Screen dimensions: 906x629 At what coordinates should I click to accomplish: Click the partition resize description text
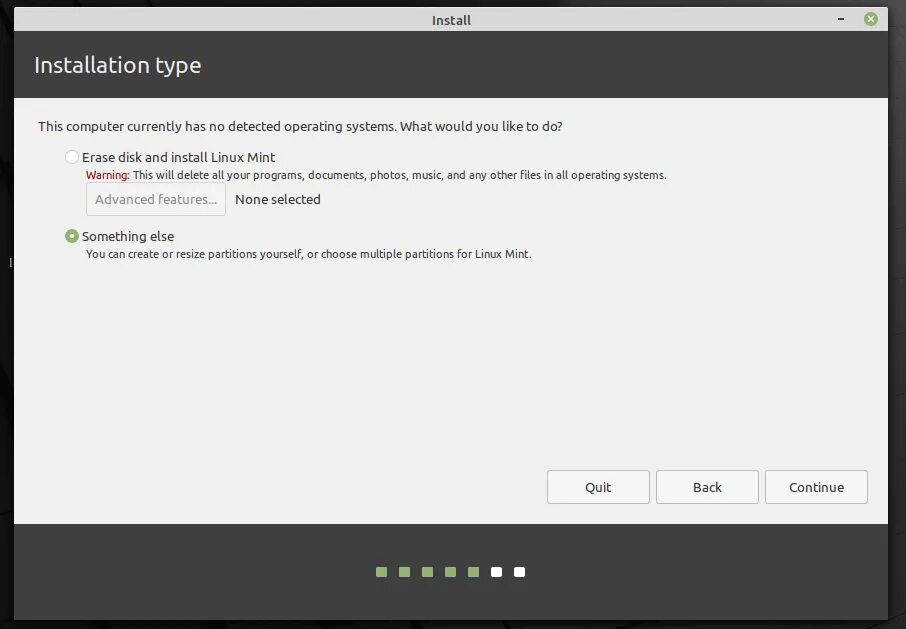click(307, 254)
